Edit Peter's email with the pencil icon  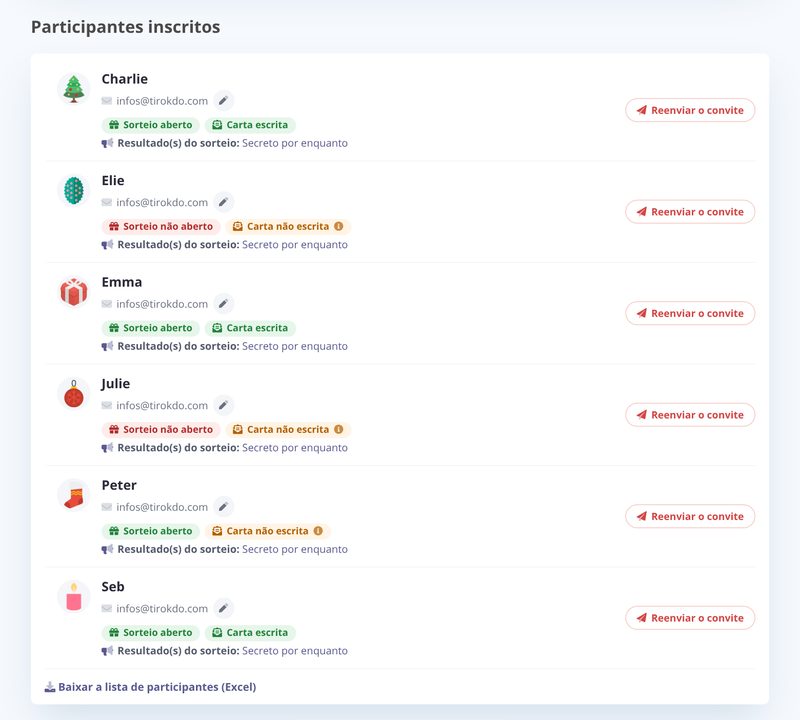pyautogui.click(x=223, y=507)
